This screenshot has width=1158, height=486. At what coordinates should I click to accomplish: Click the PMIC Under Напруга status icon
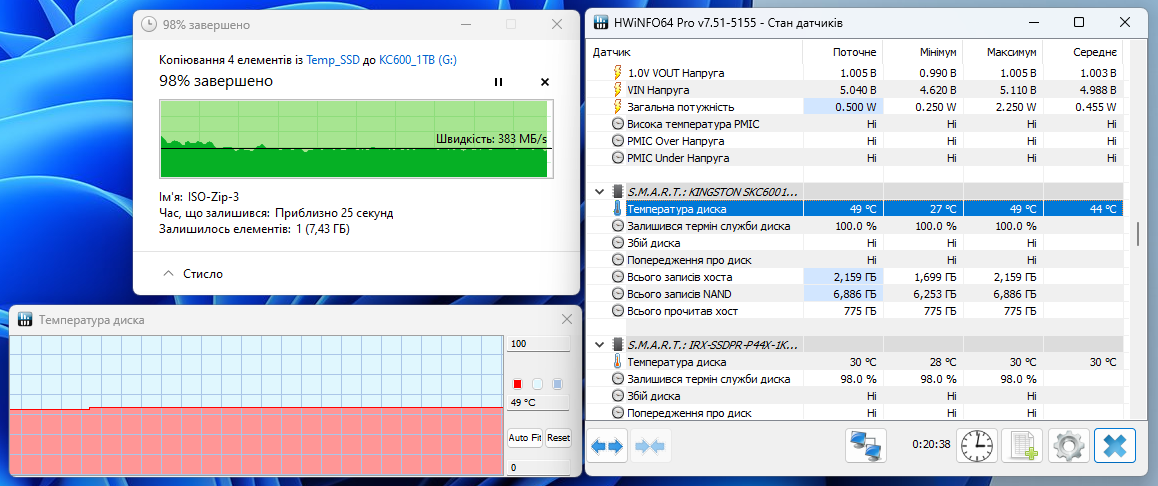coord(617,157)
